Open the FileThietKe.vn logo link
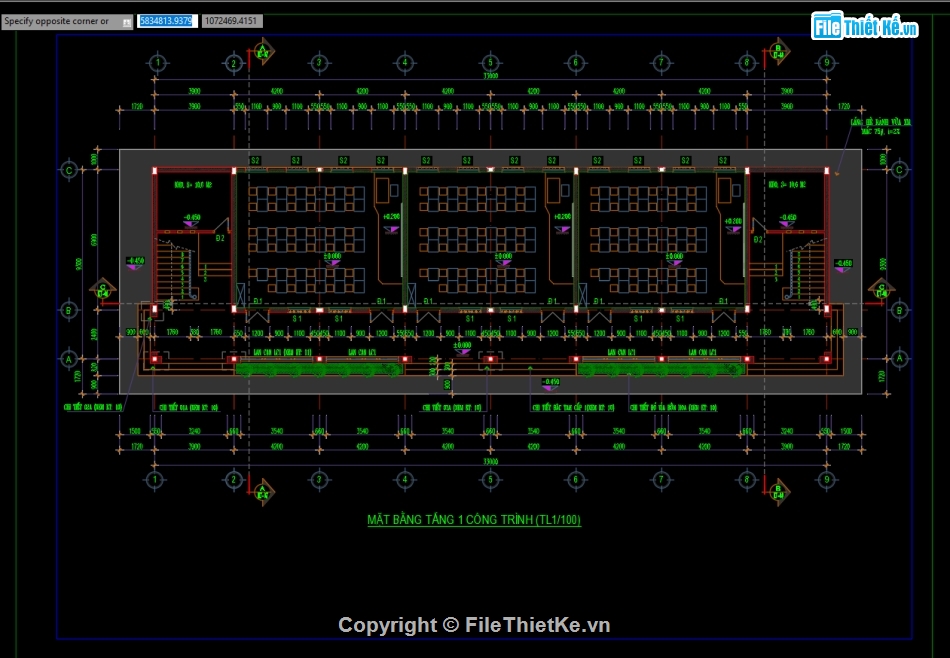The width and height of the screenshot is (950, 658). [865, 27]
